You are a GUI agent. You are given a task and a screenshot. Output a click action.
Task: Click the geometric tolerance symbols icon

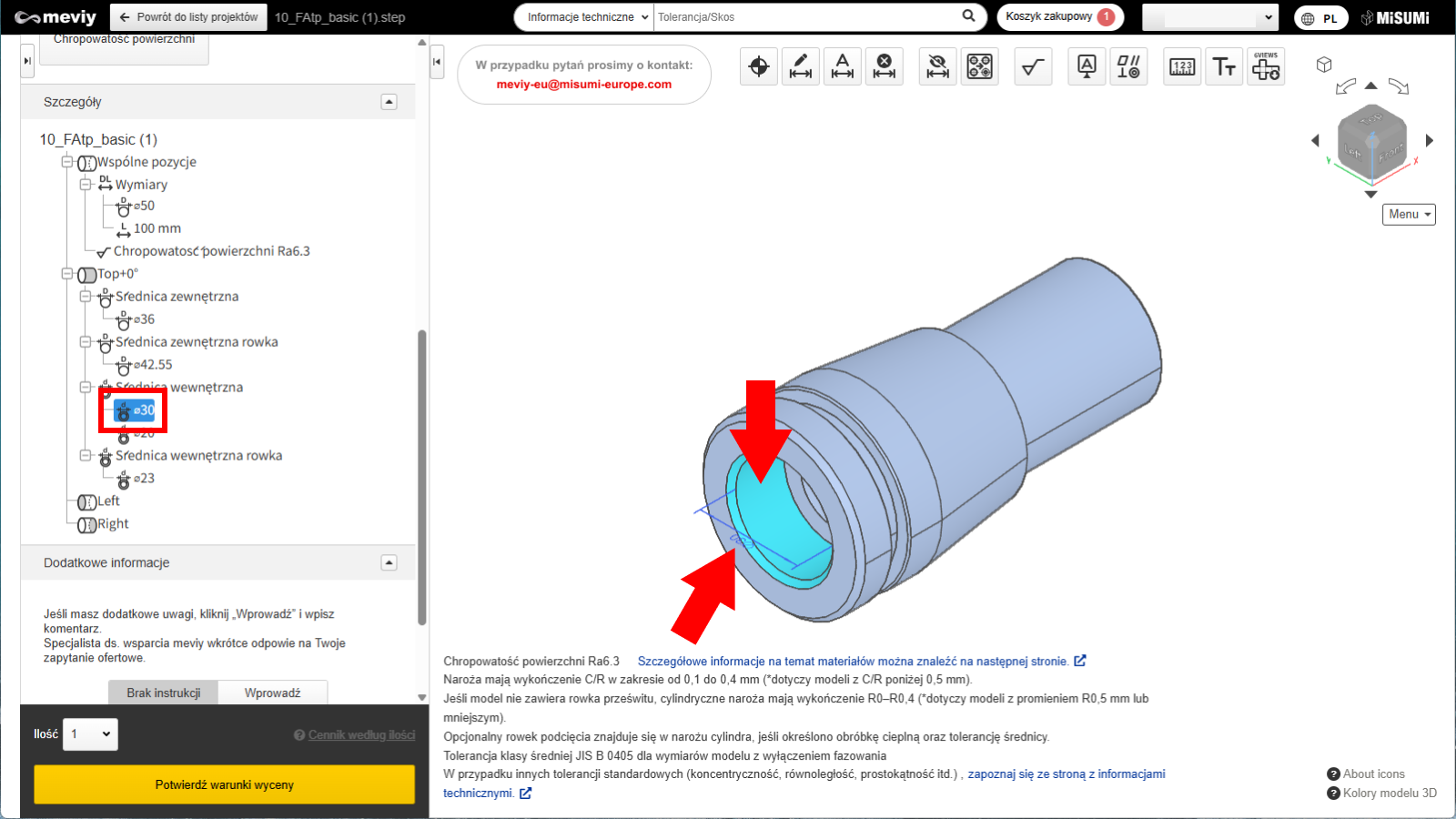(x=1128, y=66)
